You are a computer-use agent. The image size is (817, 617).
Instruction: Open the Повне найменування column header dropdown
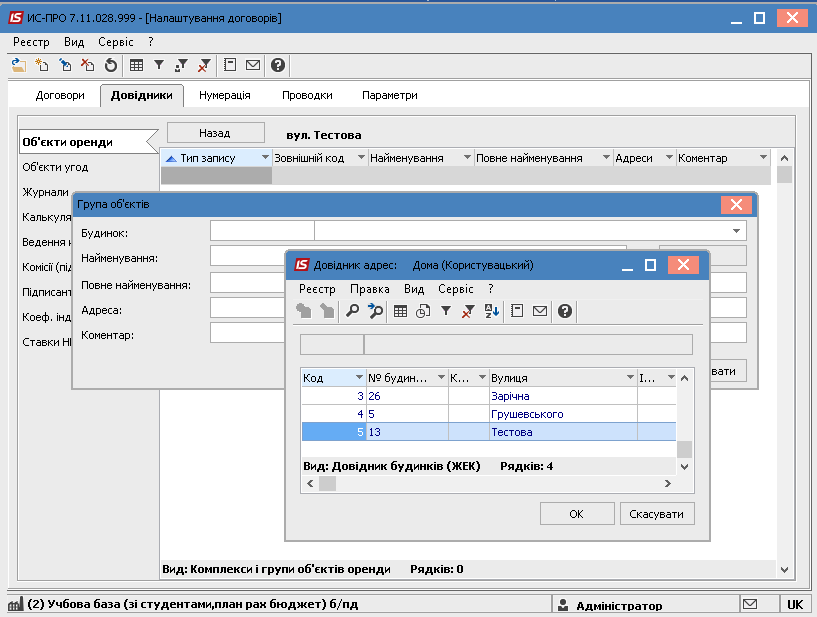click(606, 157)
